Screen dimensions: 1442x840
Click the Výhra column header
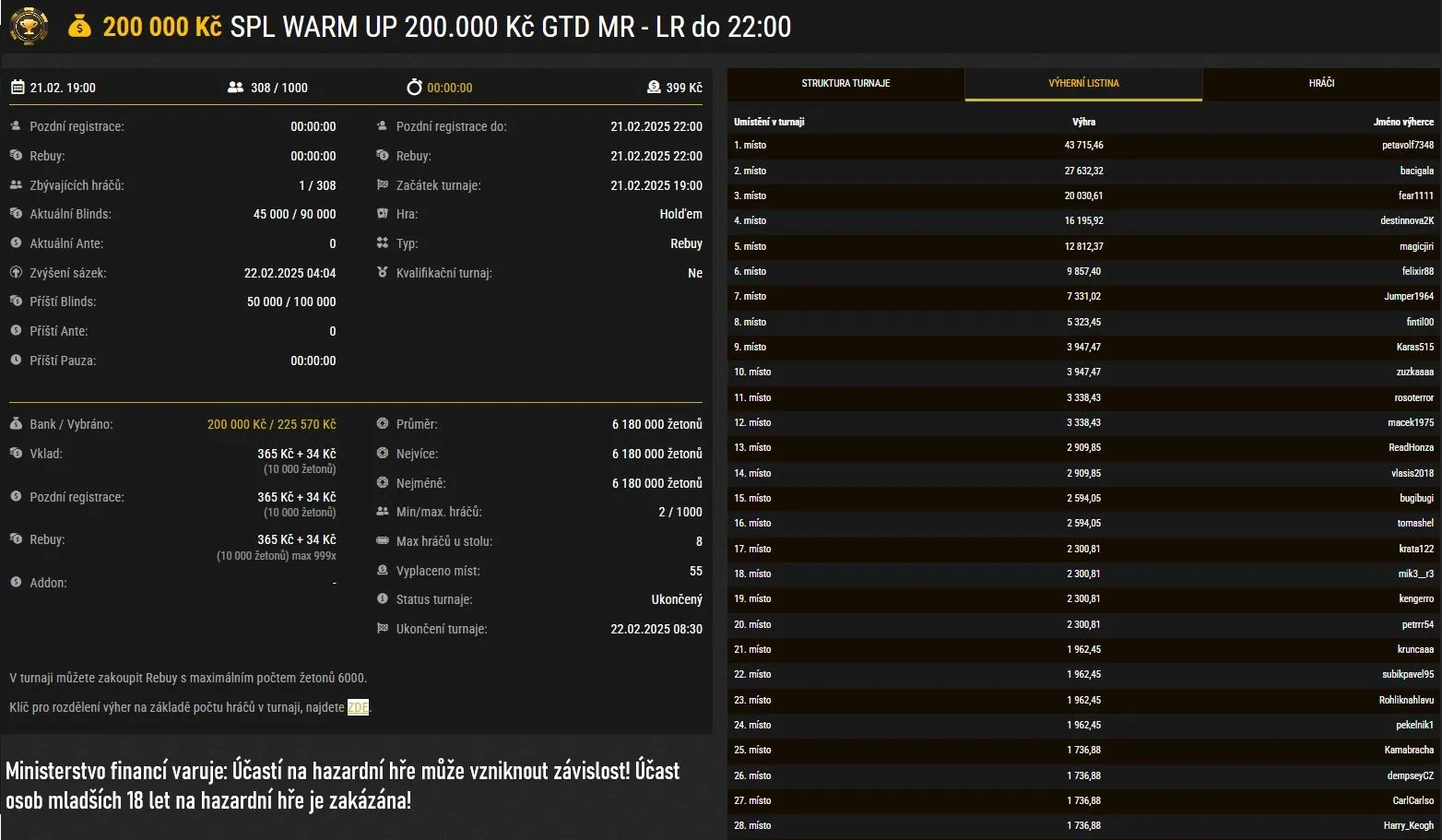1083,122
